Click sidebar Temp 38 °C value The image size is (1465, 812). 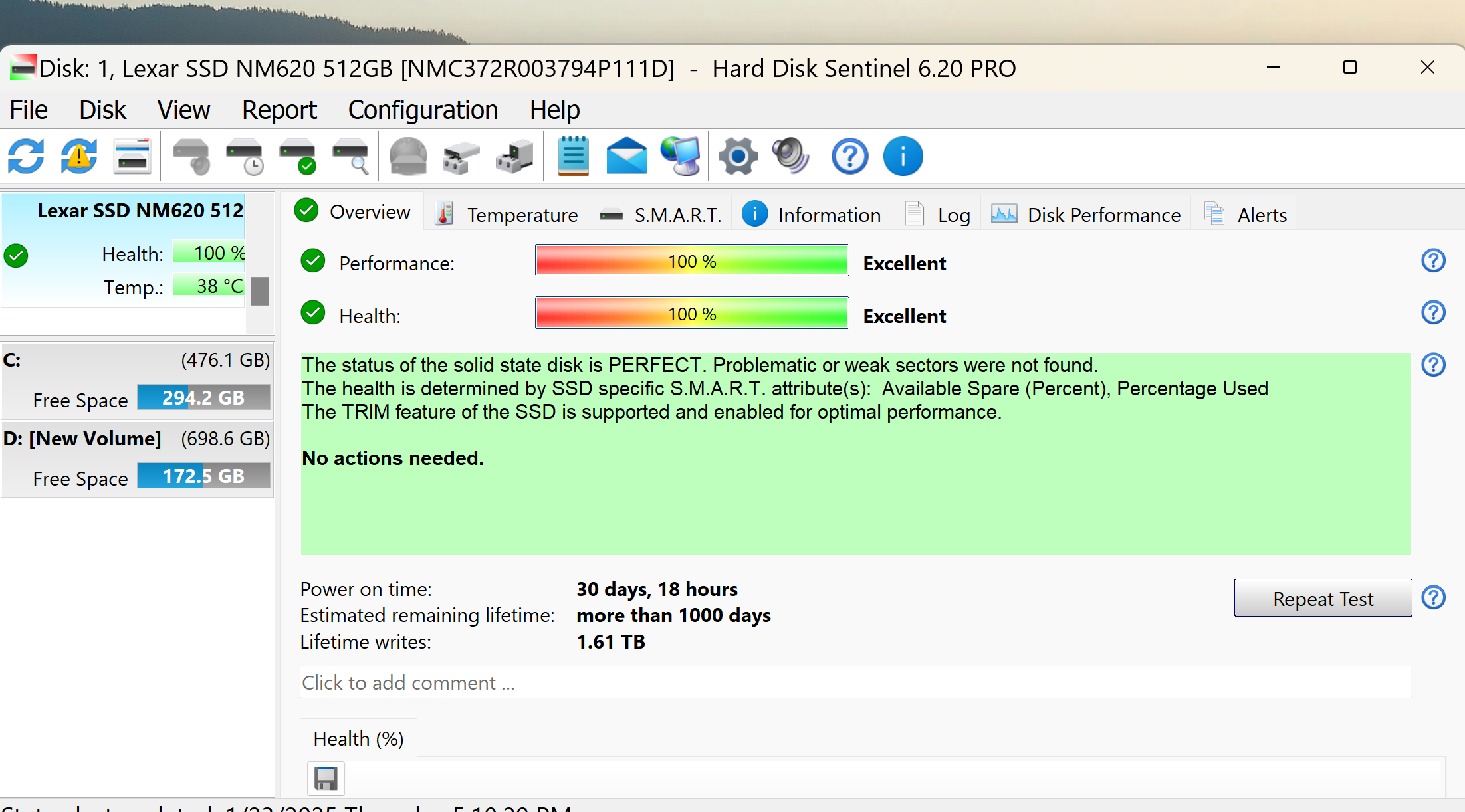pyautogui.click(x=209, y=286)
